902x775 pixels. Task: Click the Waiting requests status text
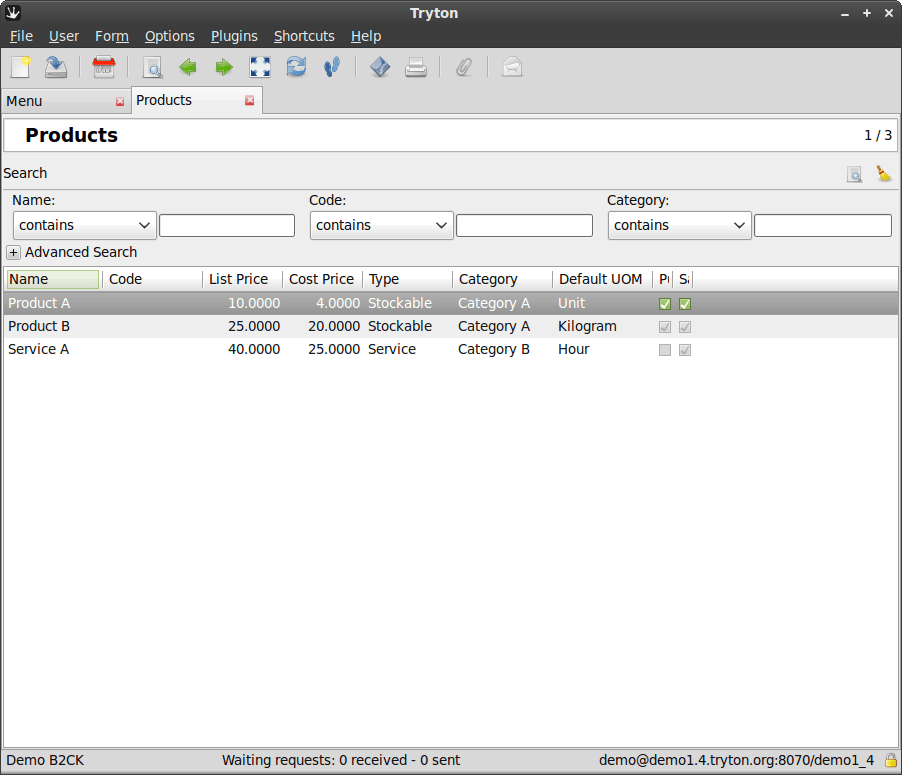click(x=341, y=760)
